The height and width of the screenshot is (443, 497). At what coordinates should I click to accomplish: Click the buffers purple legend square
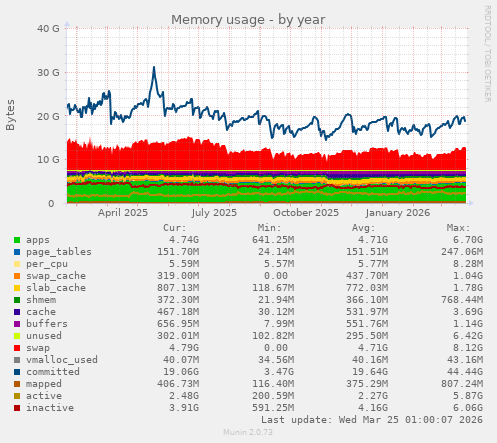click(x=17, y=324)
